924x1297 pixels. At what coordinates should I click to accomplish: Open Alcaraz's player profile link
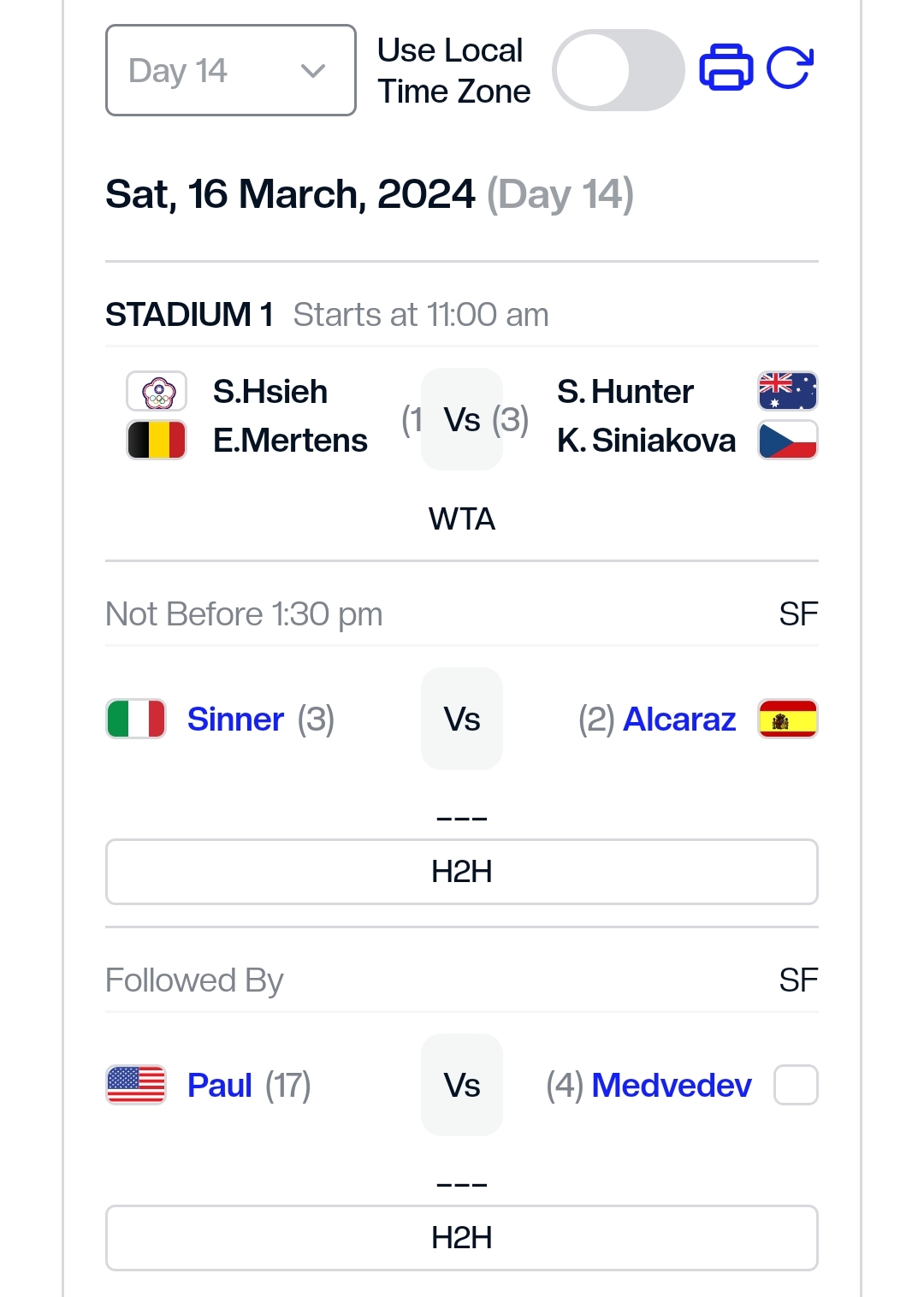pyautogui.click(x=679, y=720)
